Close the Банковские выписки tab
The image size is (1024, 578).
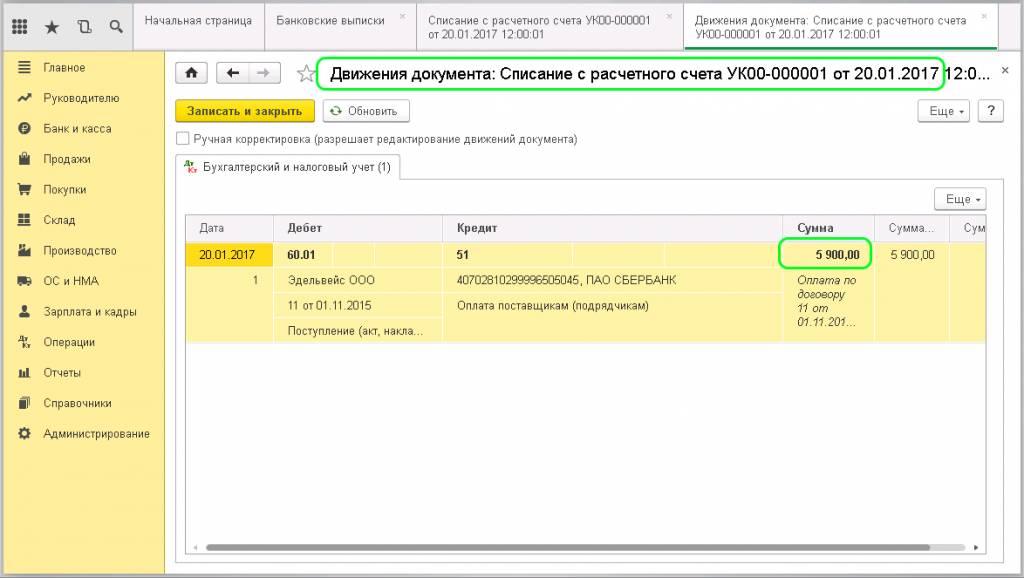(x=402, y=17)
